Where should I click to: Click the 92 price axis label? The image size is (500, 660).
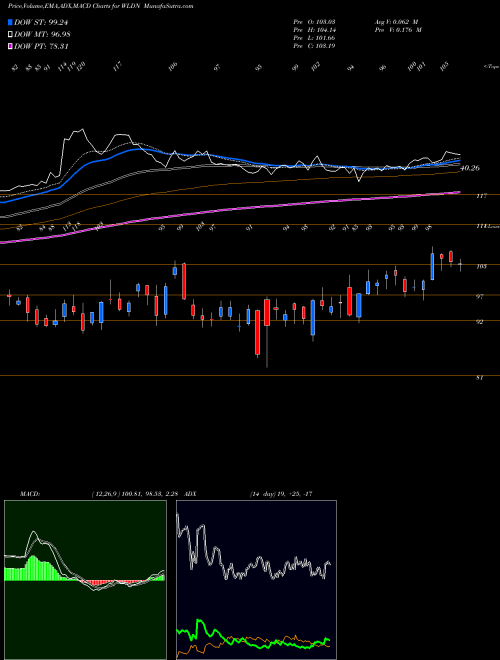(481, 322)
